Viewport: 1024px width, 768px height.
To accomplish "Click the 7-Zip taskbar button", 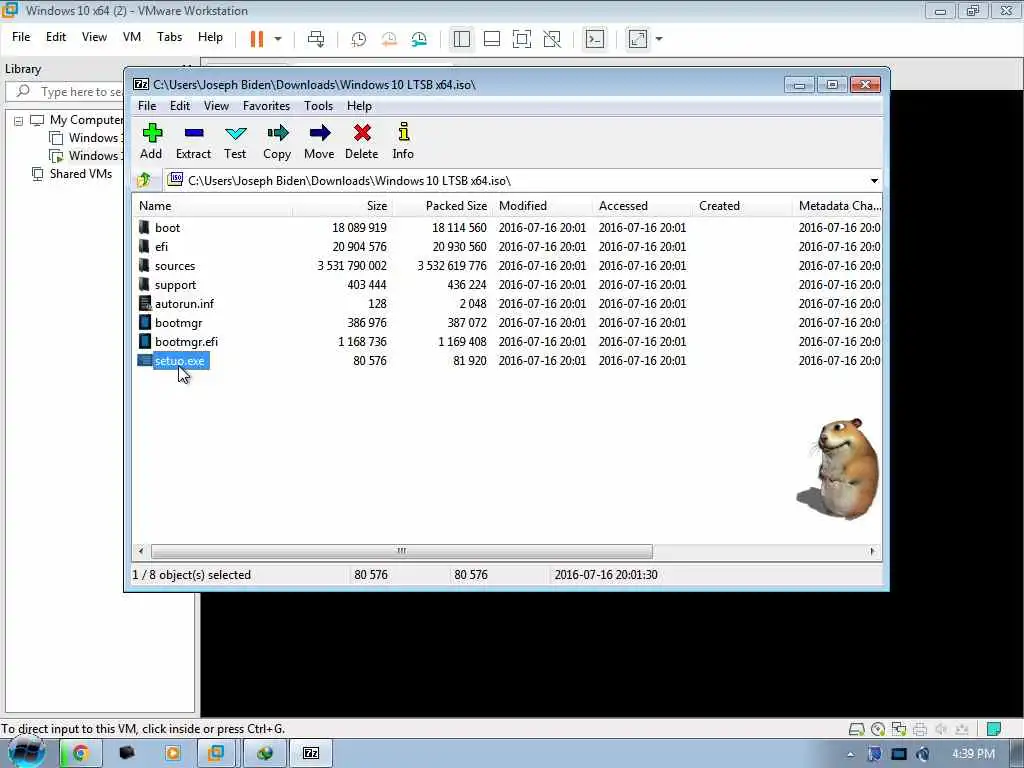I will coord(311,753).
